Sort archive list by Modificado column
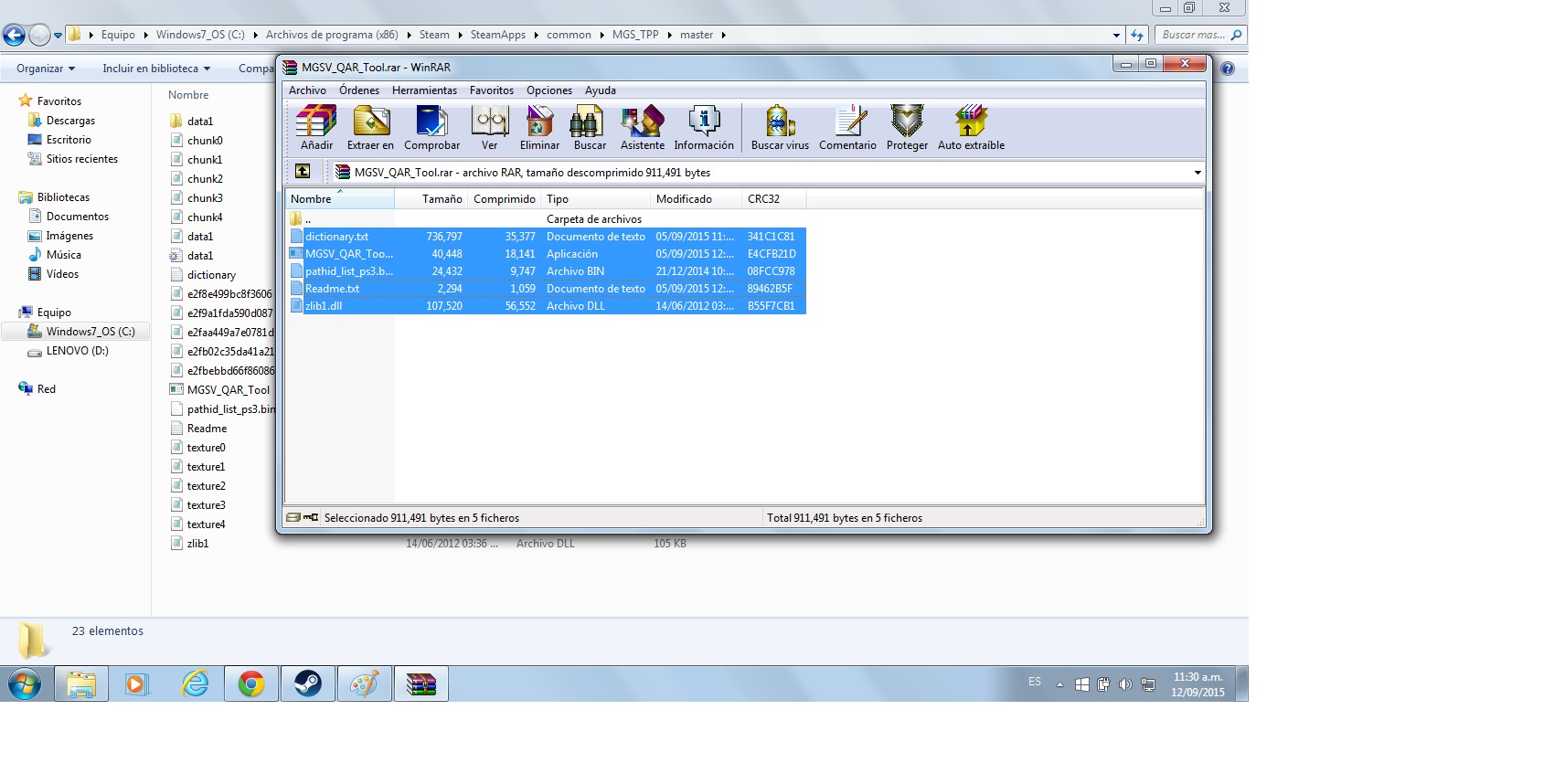Image resolution: width=1554 pixels, height=784 pixels. [x=696, y=199]
